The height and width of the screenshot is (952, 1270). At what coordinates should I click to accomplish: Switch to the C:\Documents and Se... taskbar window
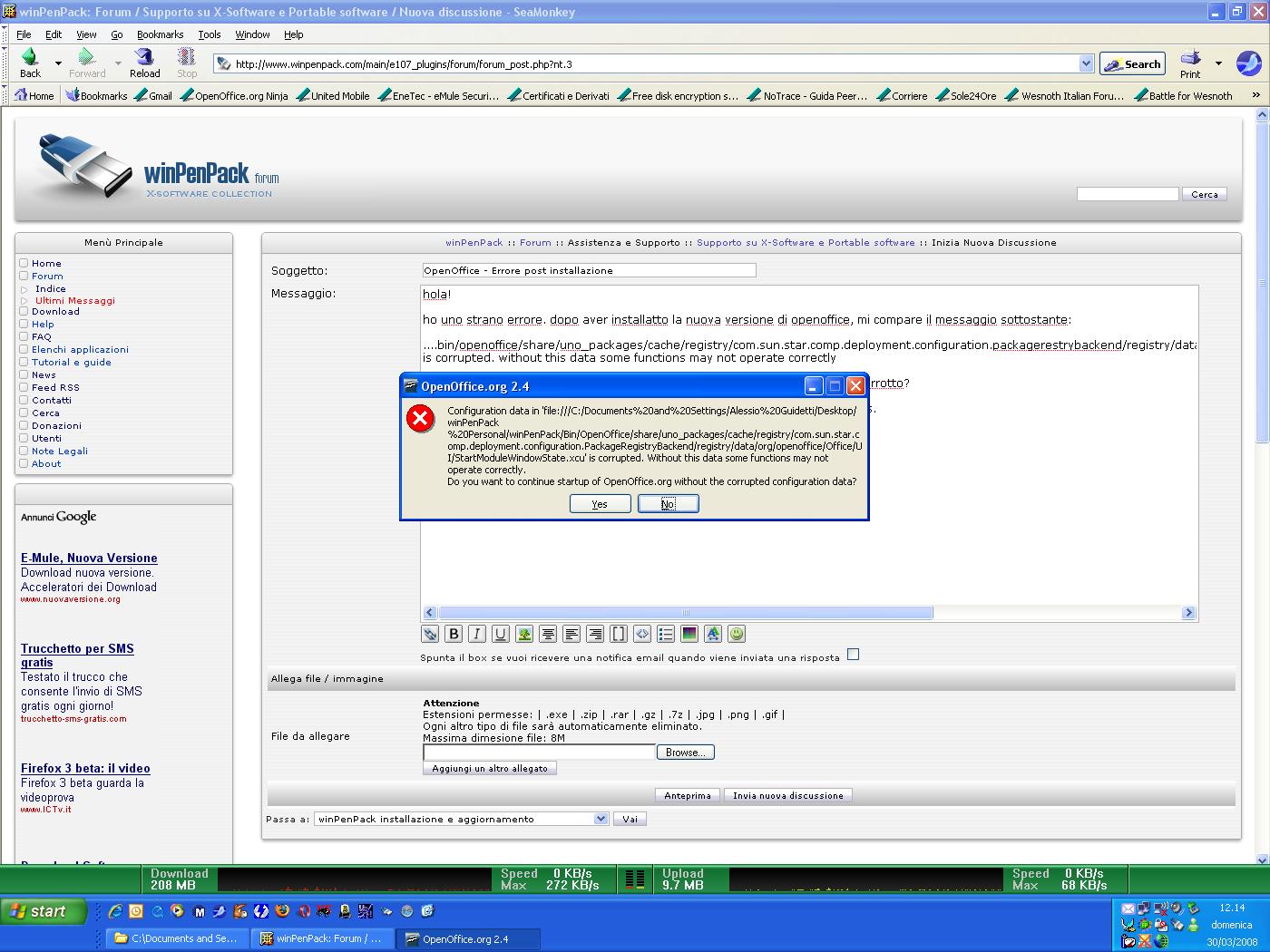coord(176,938)
